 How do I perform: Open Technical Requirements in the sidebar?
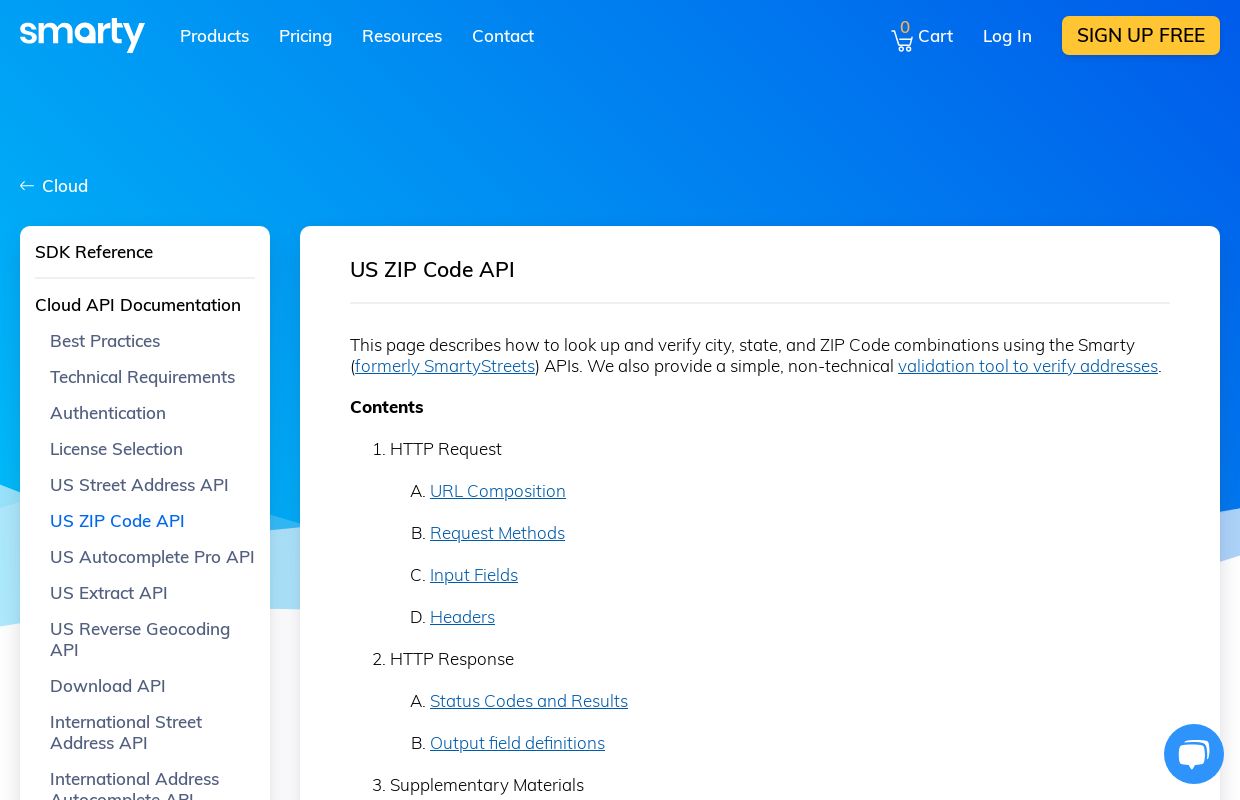click(142, 377)
